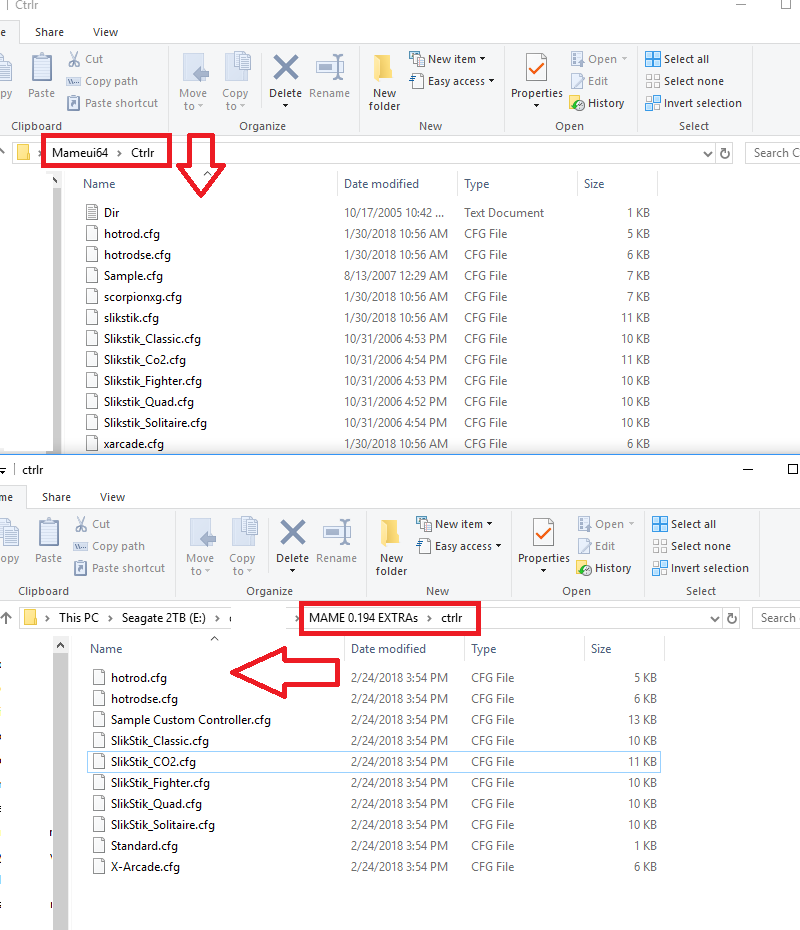Refresh the bottom window address bar
This screenshot has height=930, width=800.
[732, 619]
